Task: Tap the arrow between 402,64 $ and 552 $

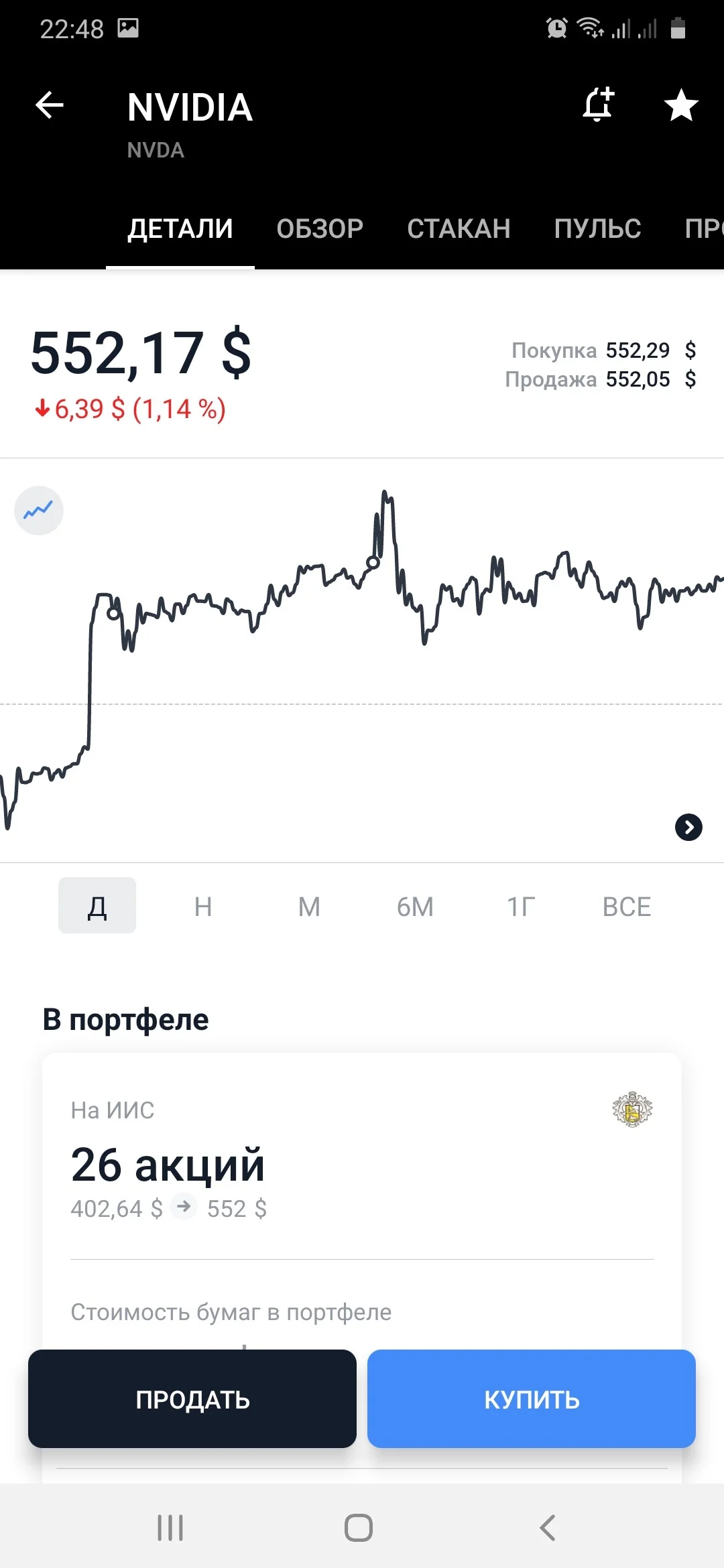Action: [184, 1207]
